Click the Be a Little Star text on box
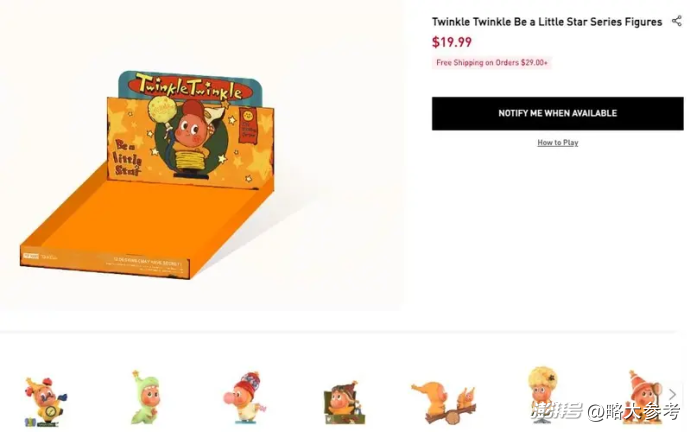This screenshot has width=690, height=432. point(128,157)
